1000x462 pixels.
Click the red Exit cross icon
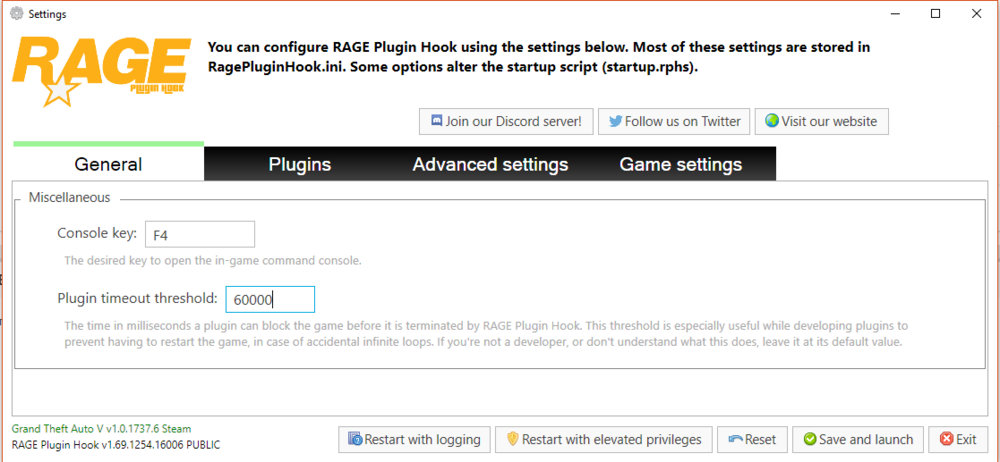click(945, 439)
